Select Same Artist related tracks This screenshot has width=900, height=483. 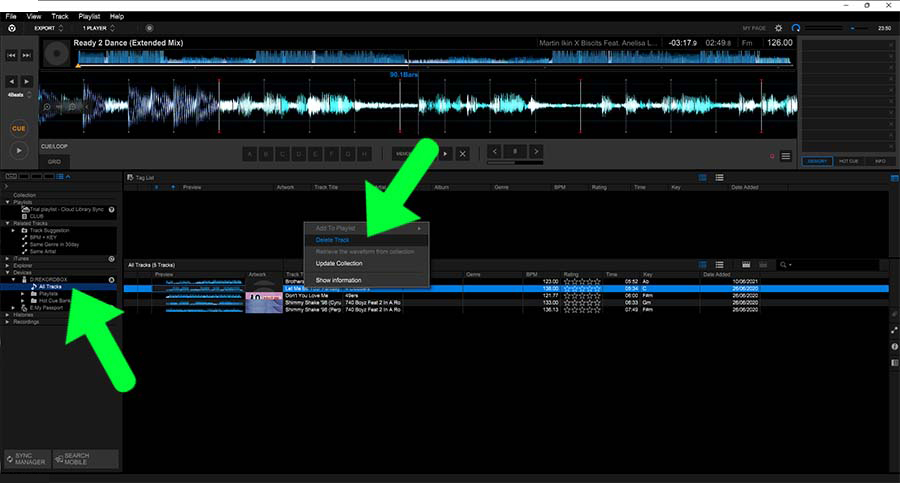43,252
